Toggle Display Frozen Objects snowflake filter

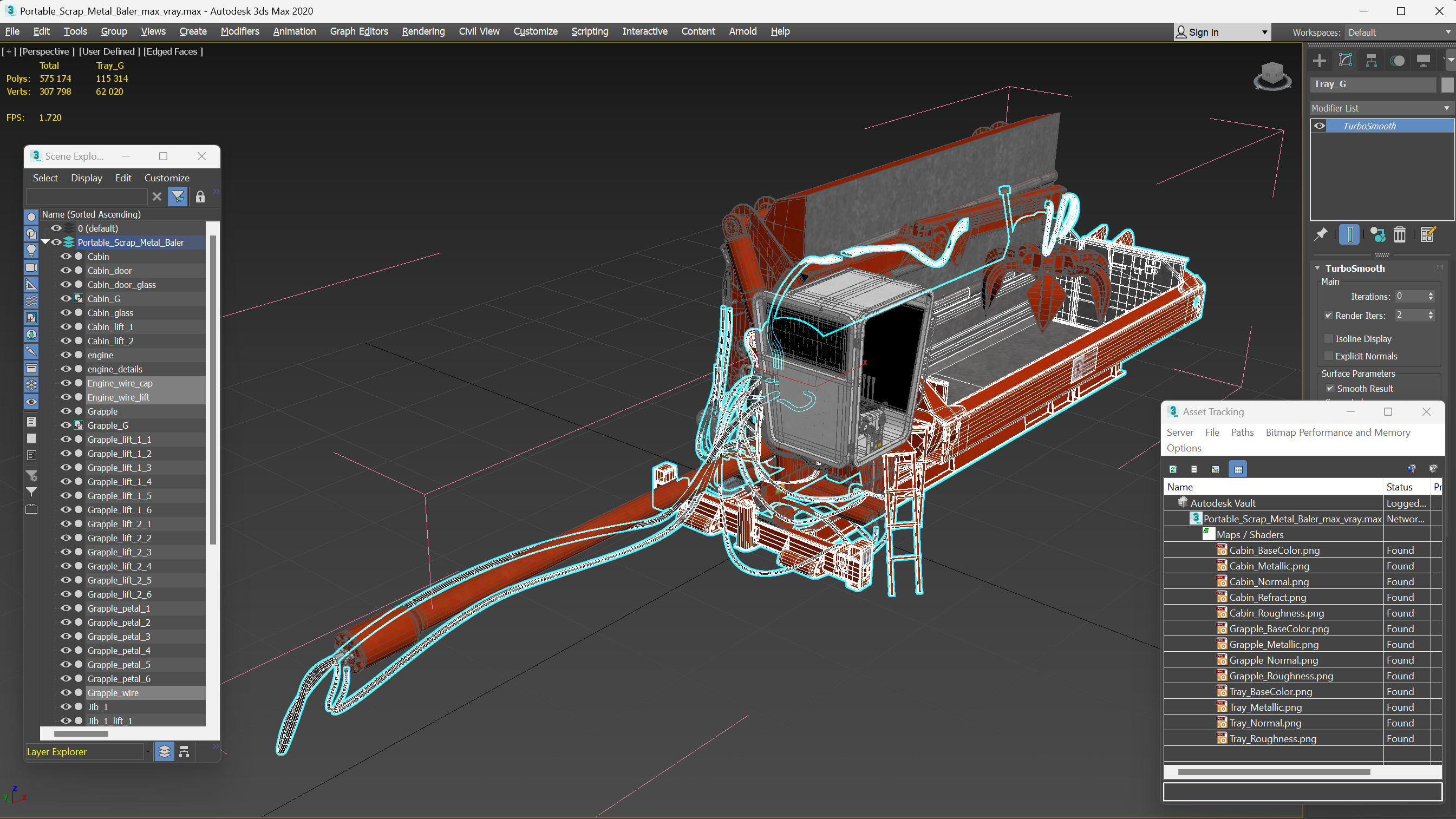(x=31, y=385)
